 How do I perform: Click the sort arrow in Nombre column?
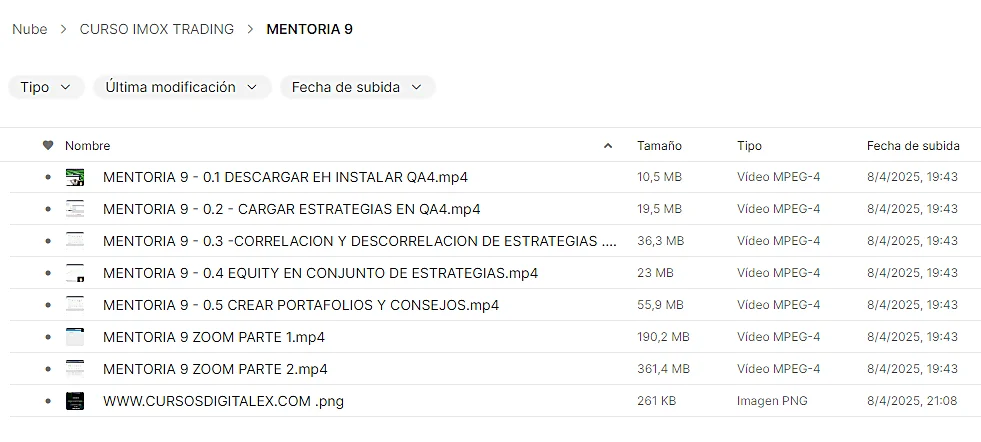tap(608, 146)
